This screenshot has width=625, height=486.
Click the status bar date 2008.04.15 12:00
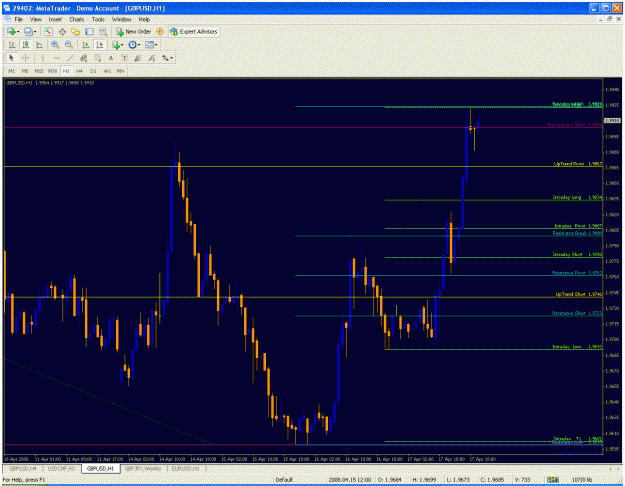point(350,480)
